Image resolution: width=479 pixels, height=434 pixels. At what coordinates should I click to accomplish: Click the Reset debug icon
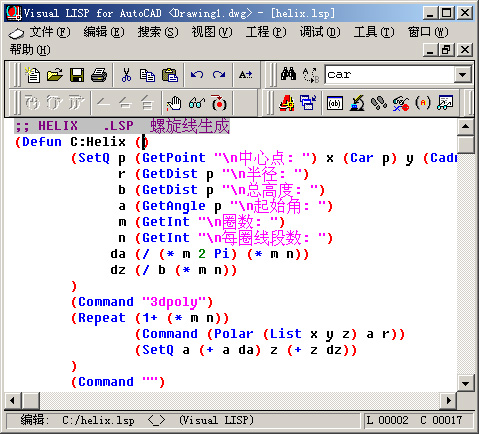[x=147, y=103]
